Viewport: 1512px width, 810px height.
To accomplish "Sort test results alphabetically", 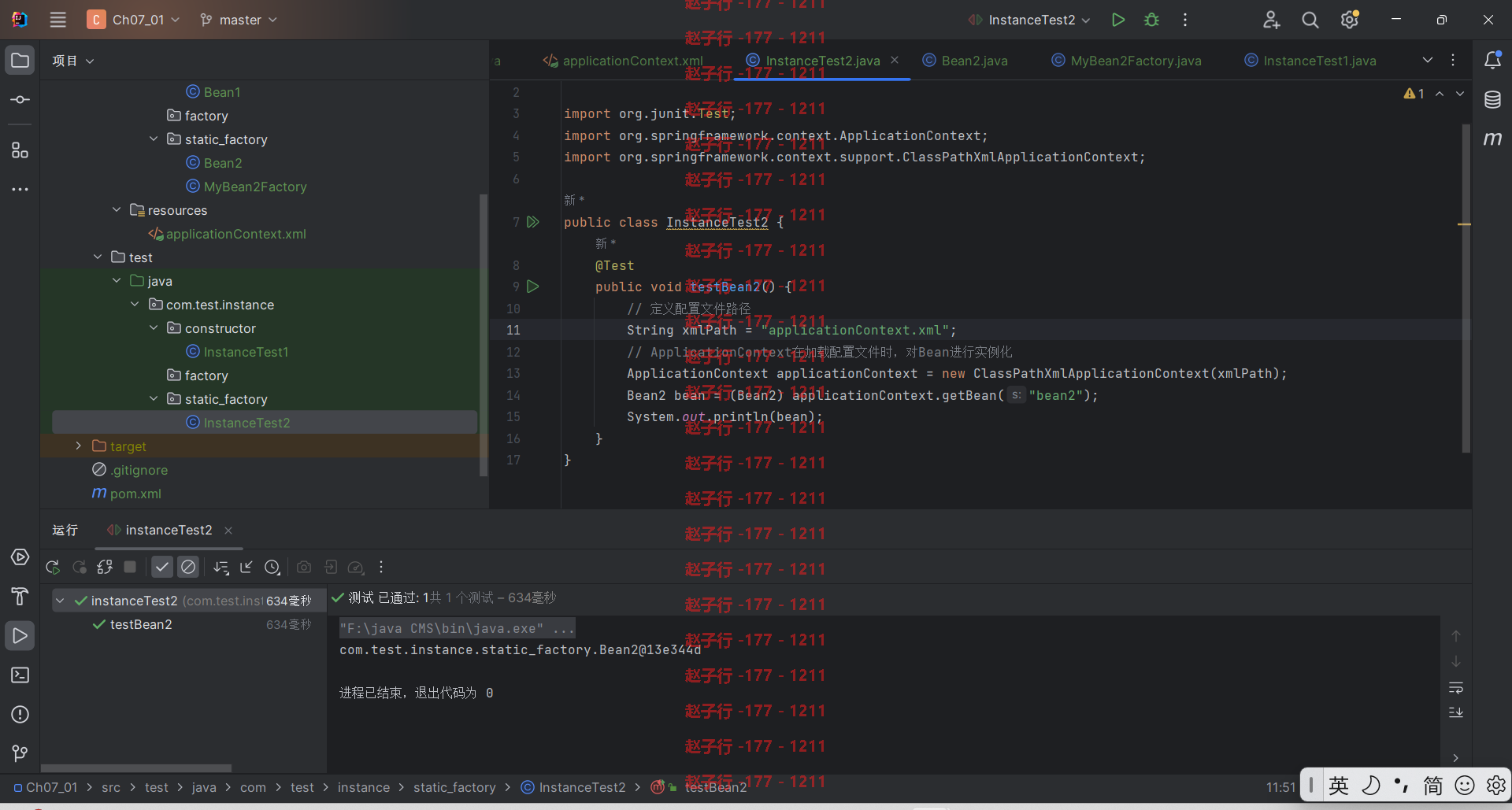I will [x=221, y=567].
